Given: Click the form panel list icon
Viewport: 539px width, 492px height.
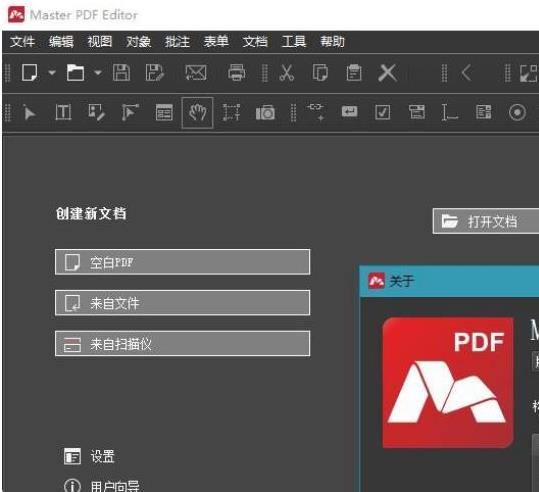Looking at the screenshot, I should (164, 112).
